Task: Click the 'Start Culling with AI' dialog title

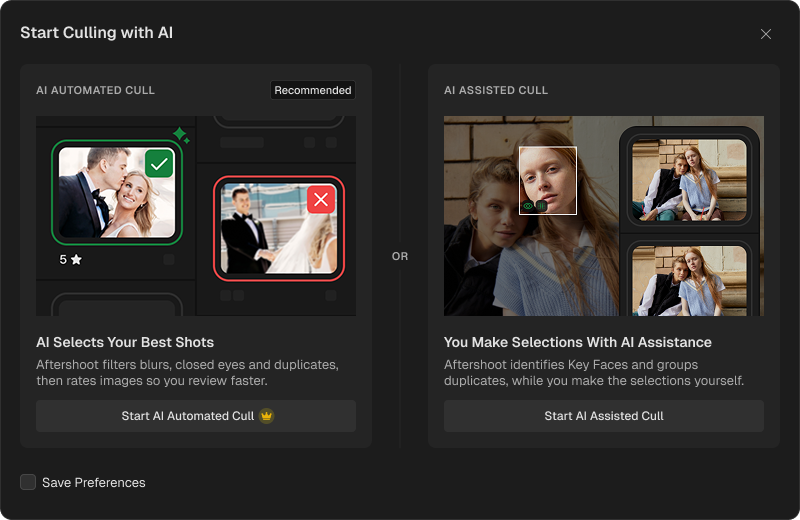Action: (96, 33)
